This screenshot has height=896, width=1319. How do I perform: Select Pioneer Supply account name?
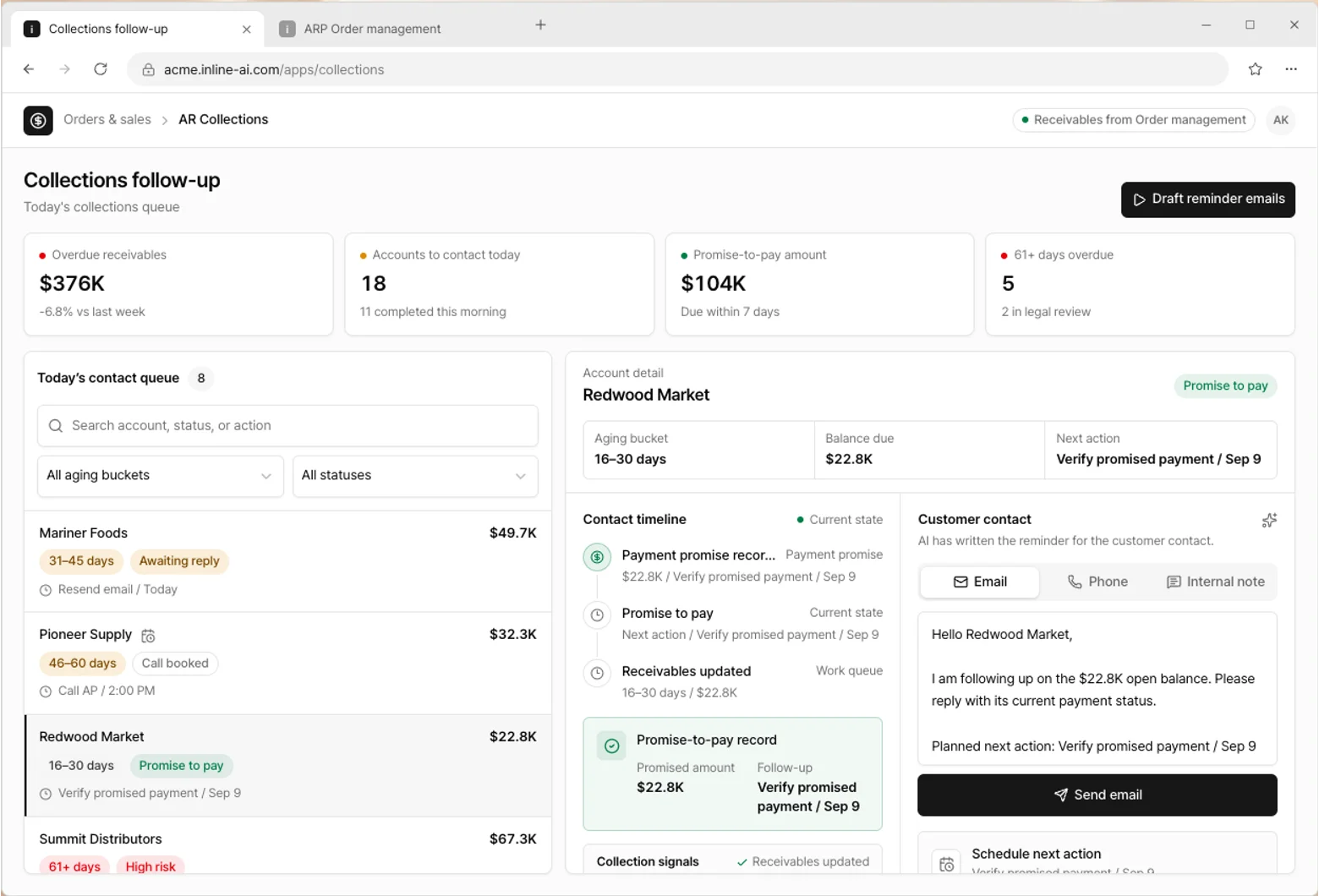[85, 635]
